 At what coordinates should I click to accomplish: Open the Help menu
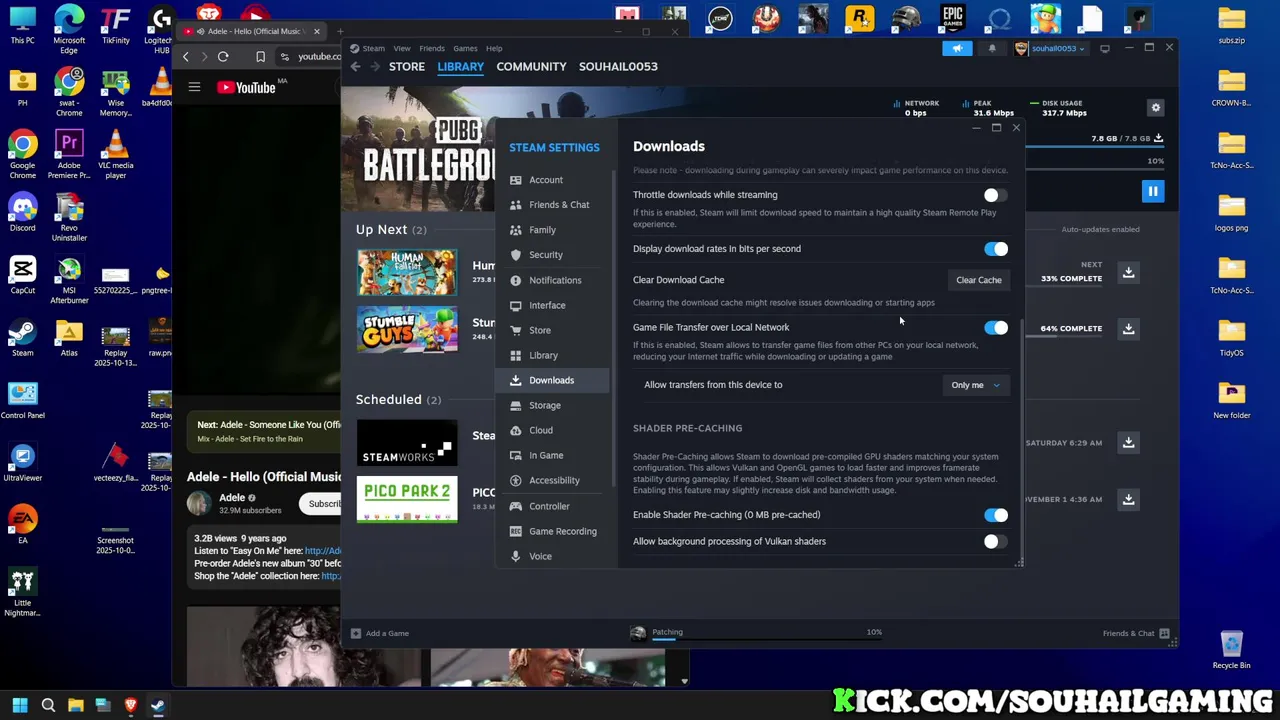click(x=494, y=48)
